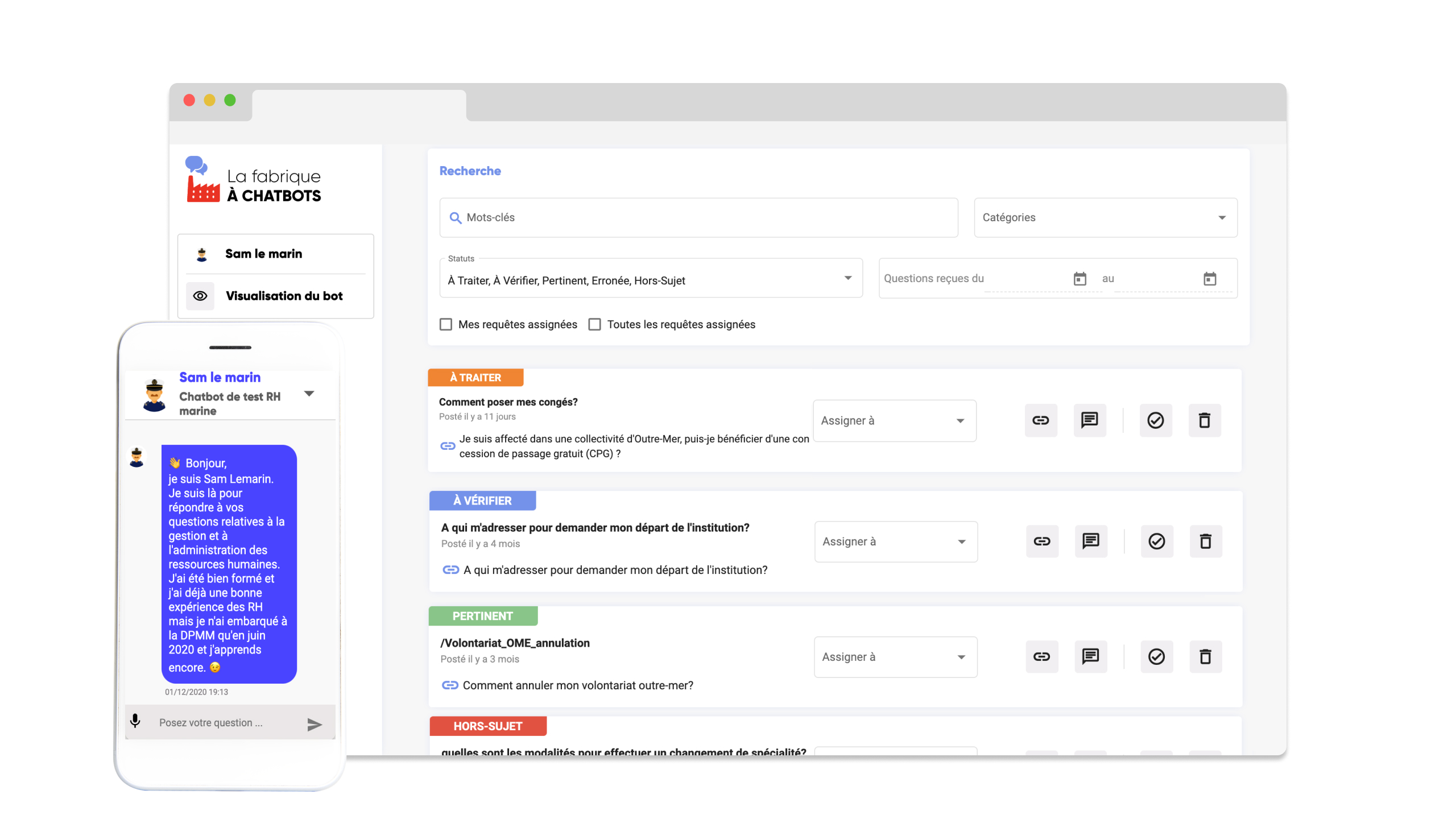Click linked question about départ de l'institution

coord(614,570)
